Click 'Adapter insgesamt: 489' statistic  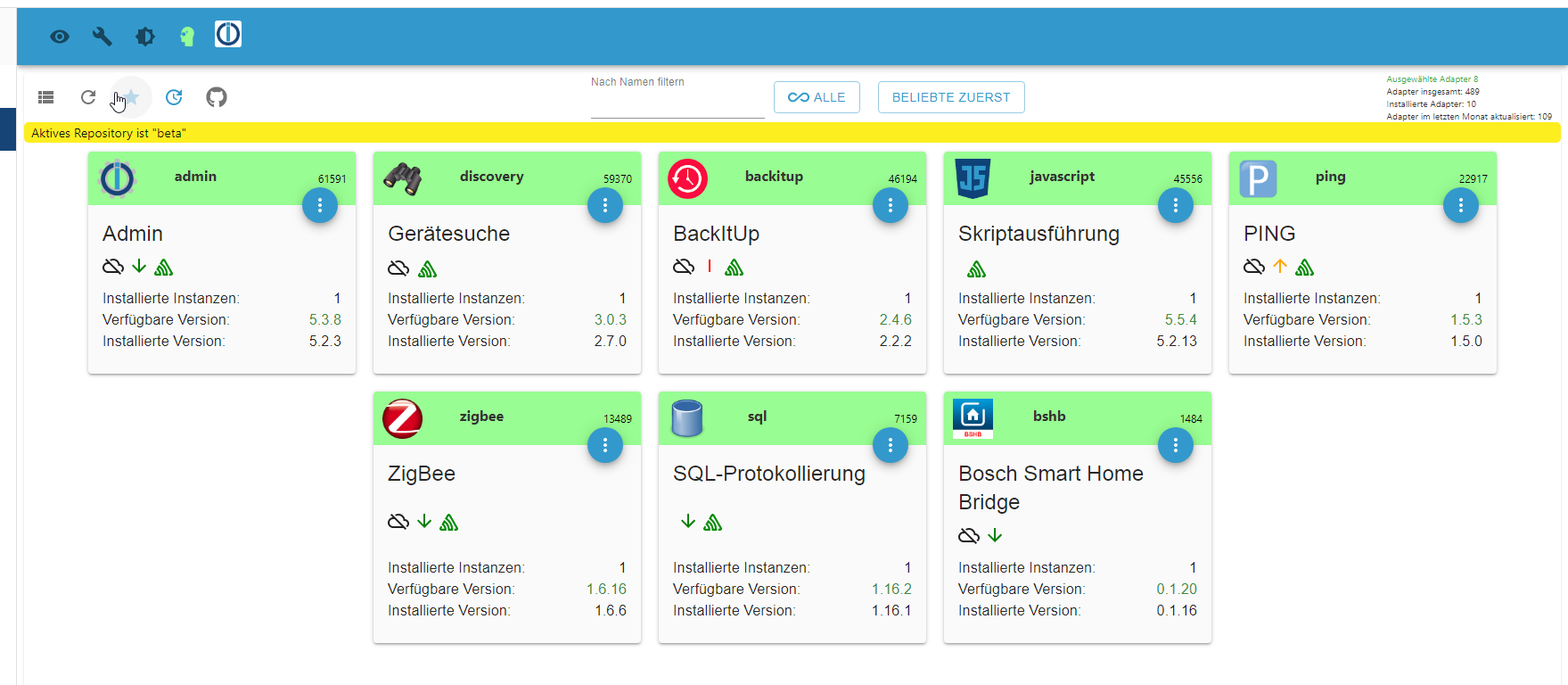[1433, 92]
